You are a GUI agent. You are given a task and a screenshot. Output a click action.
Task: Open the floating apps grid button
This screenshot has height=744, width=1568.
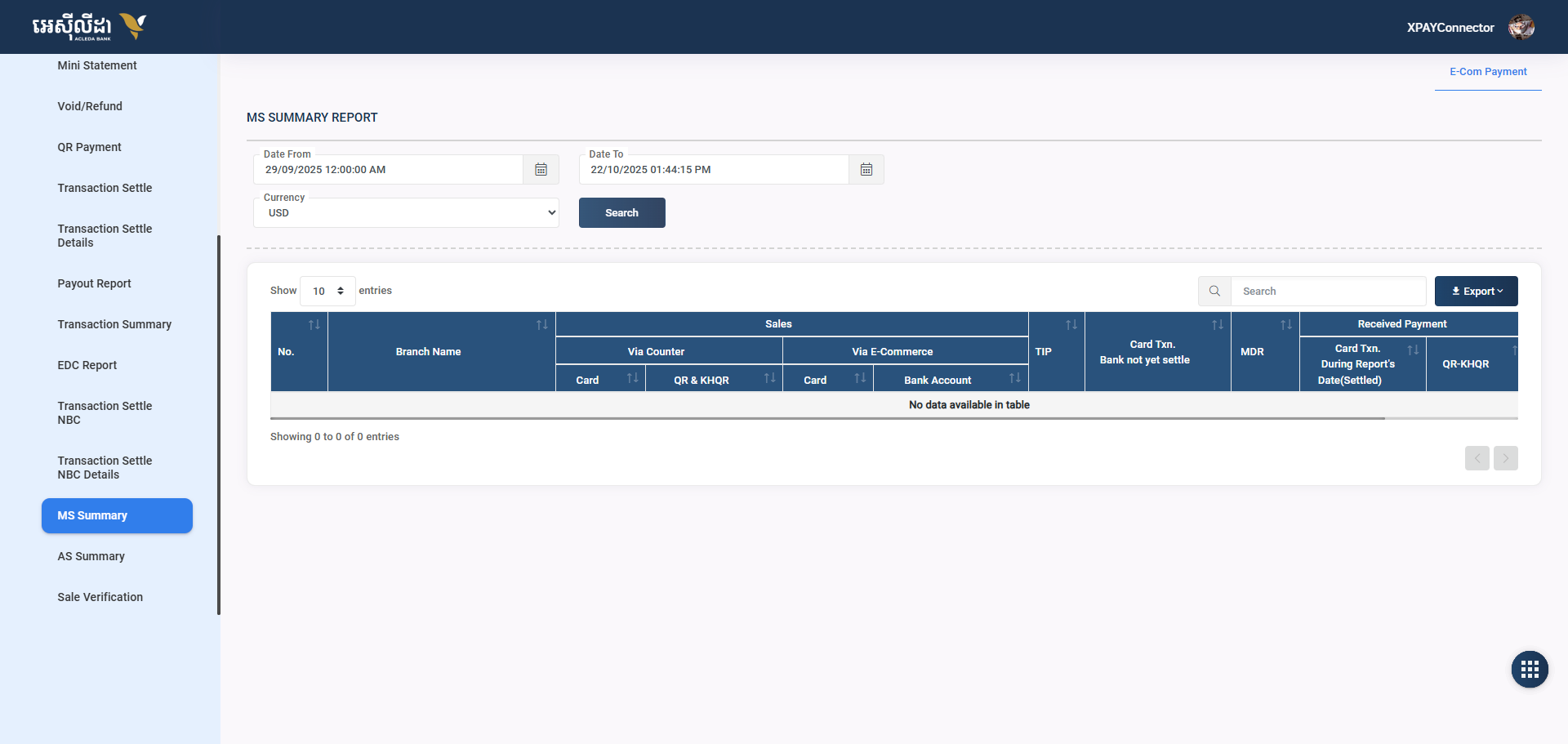pos(1529,670)
